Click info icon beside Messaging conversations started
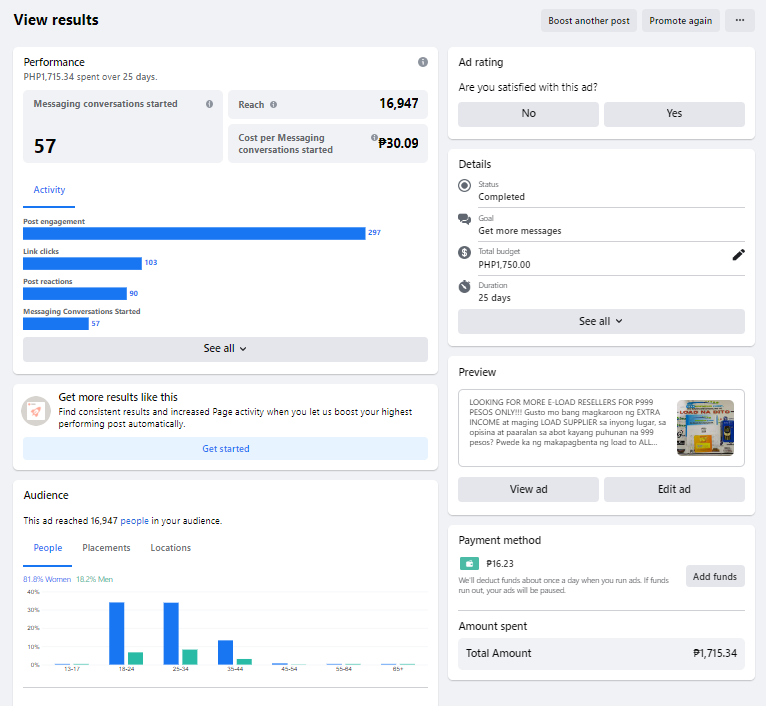Viewport: 766px width, 706px height. (x=209, y=104)
